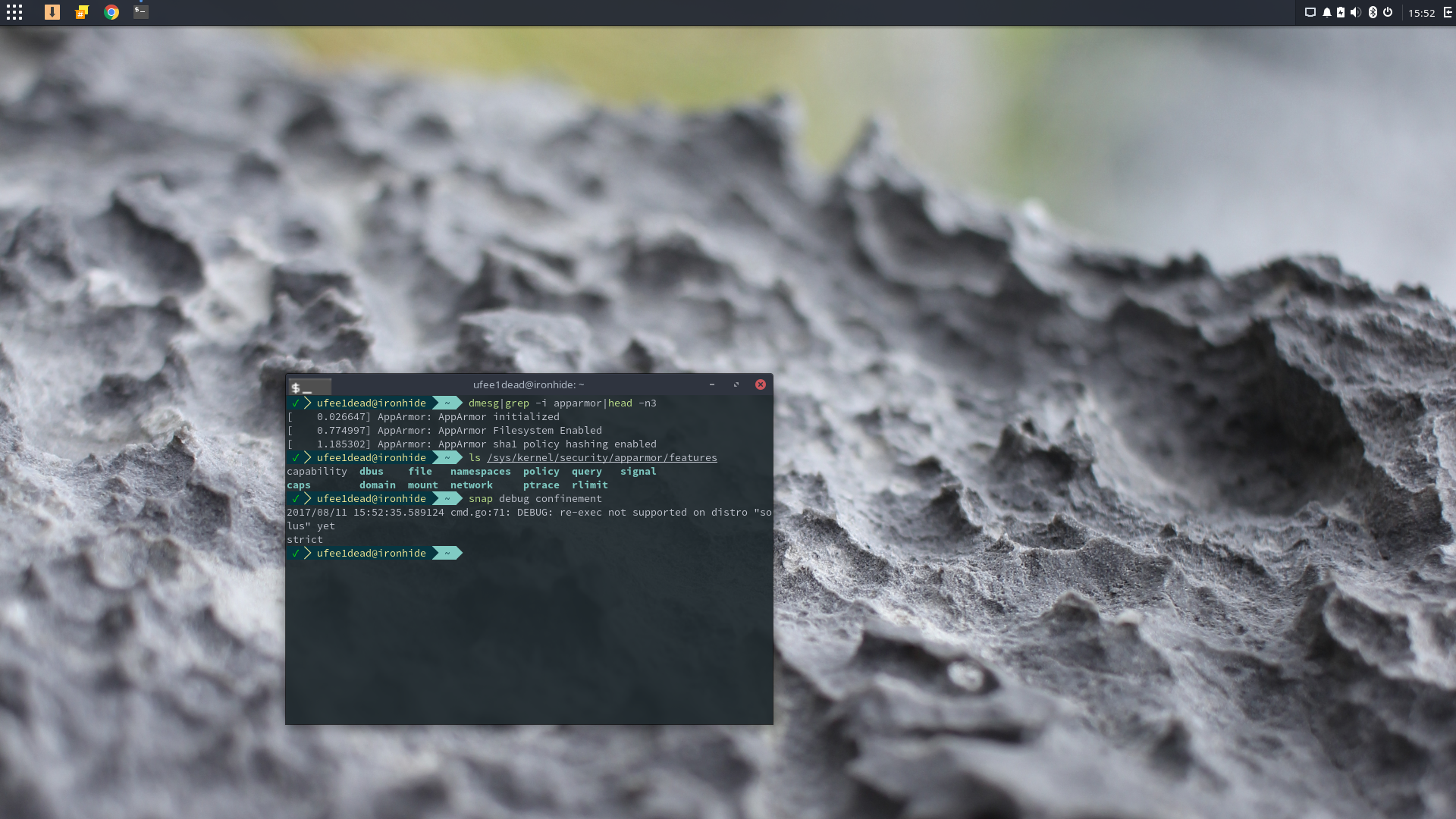The width and height of the screenshot is (1456, 819).
Task: Click the 'namespaces' directory entry
Action: tap(481, 471)
